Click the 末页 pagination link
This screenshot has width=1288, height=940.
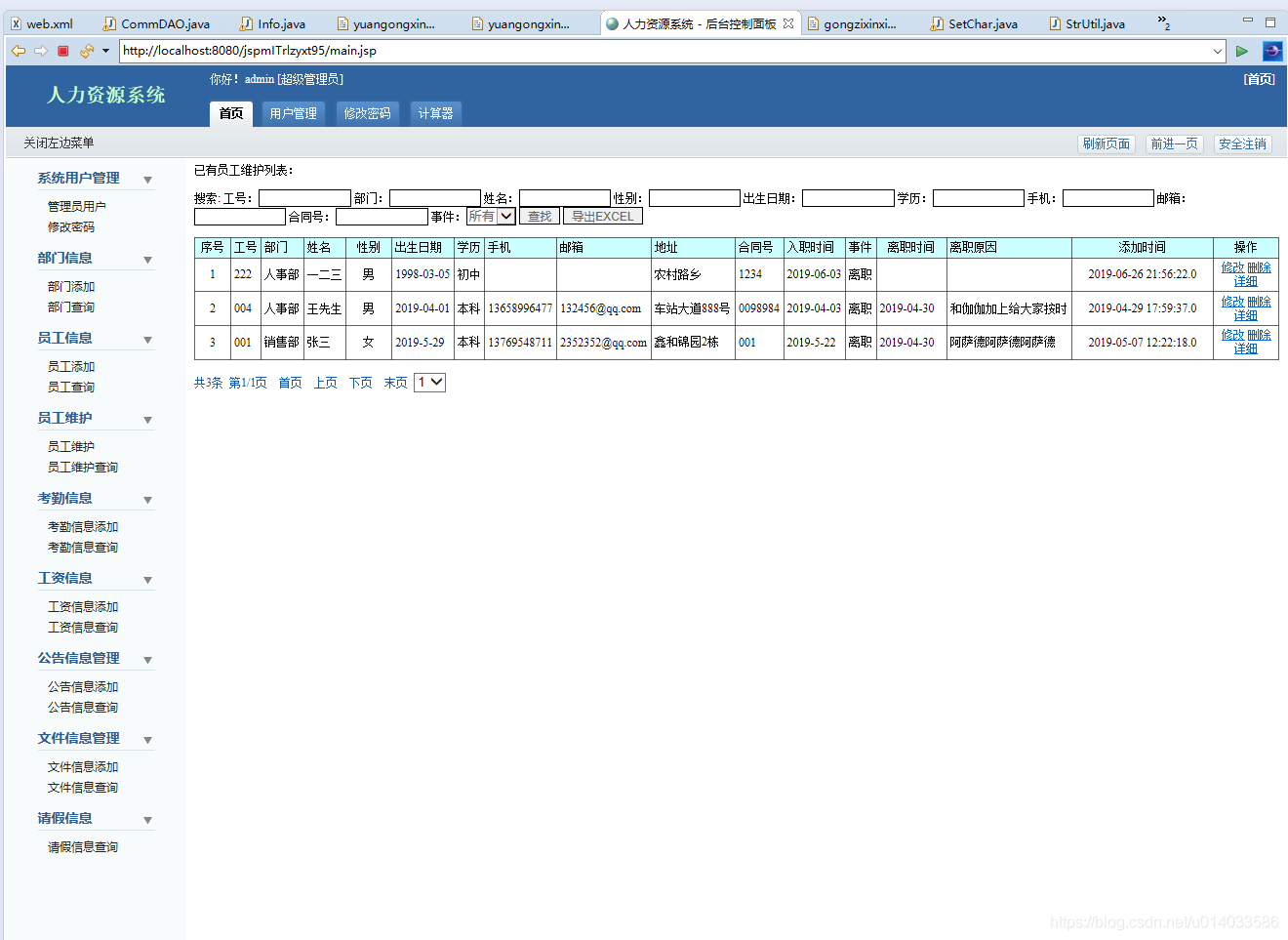pos(396,383)
